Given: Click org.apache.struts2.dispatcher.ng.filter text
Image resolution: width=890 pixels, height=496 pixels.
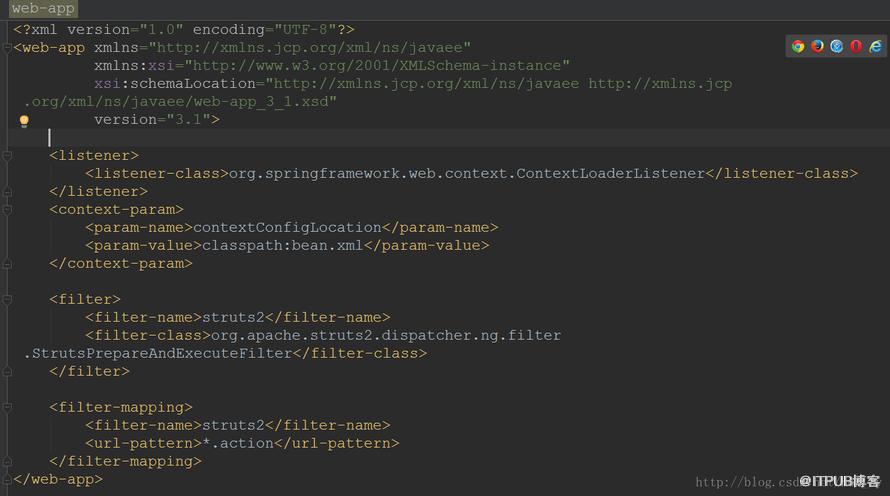Looking at the screenshot, I should (386, 335).
